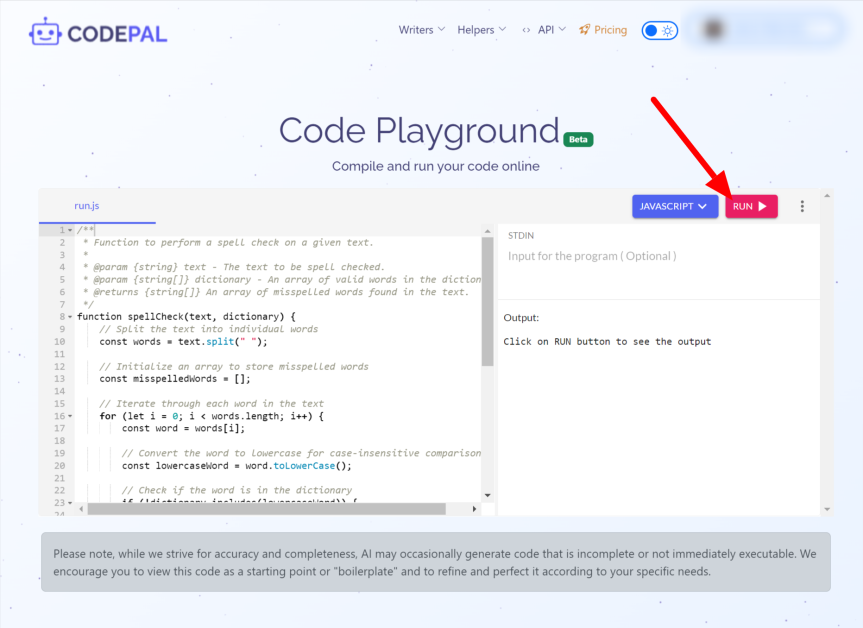Toggle the light/dark mode switch
863x628 pixels.
[659, 30]
